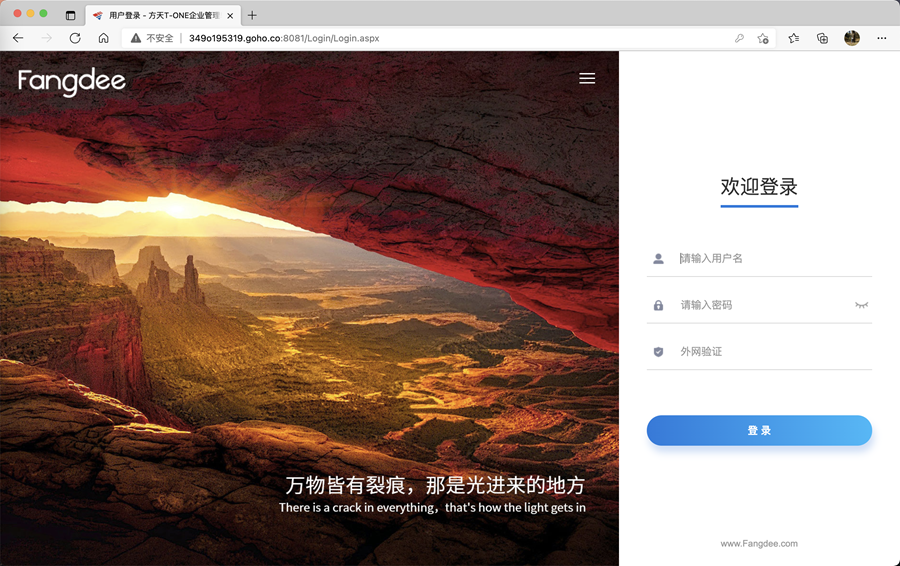This screenshot has height=566, width=900.
Task: Open the Collections icon
Action: (x=823, y=38)
